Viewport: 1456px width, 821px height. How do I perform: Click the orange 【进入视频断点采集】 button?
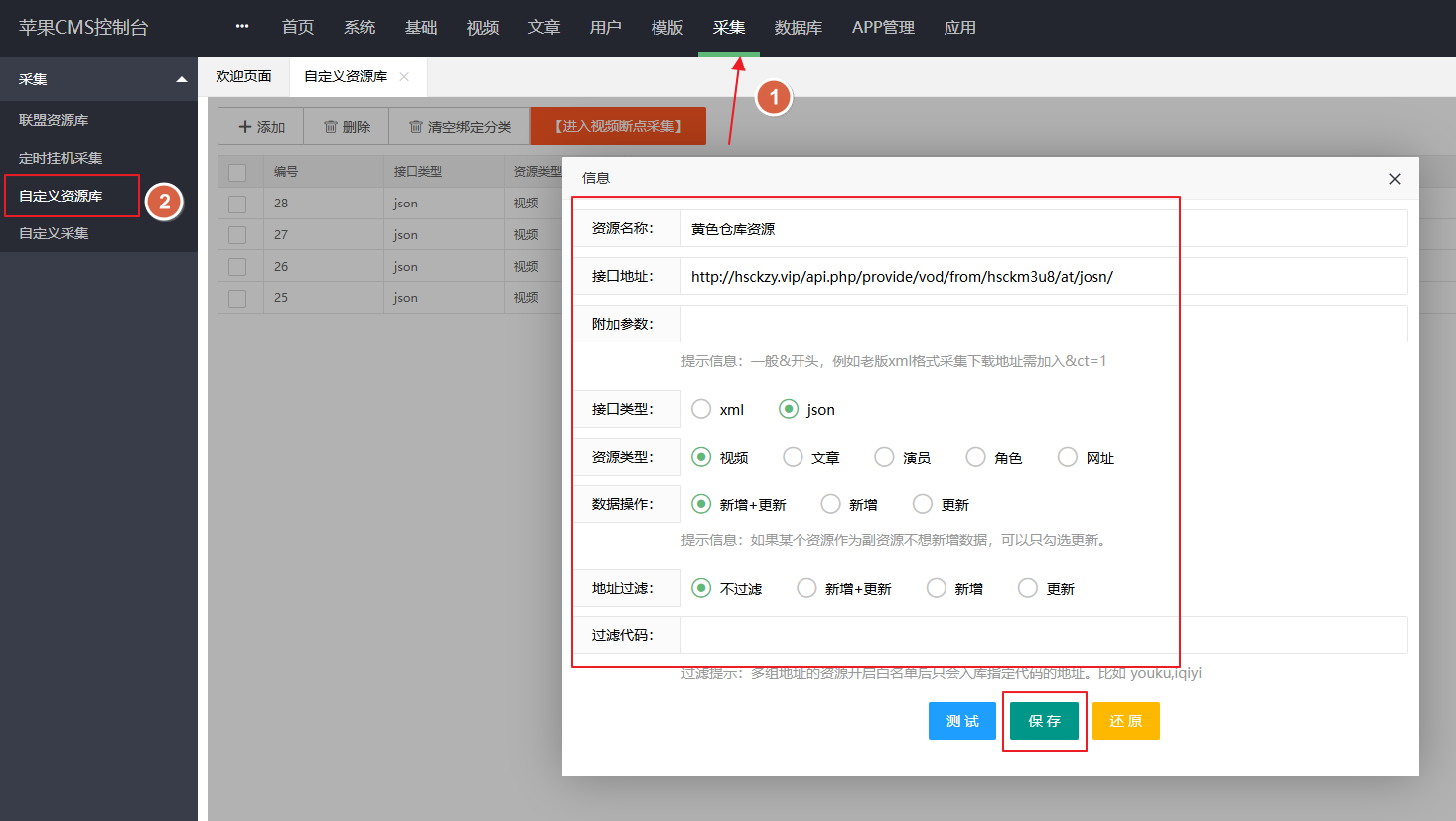point(618,127)
